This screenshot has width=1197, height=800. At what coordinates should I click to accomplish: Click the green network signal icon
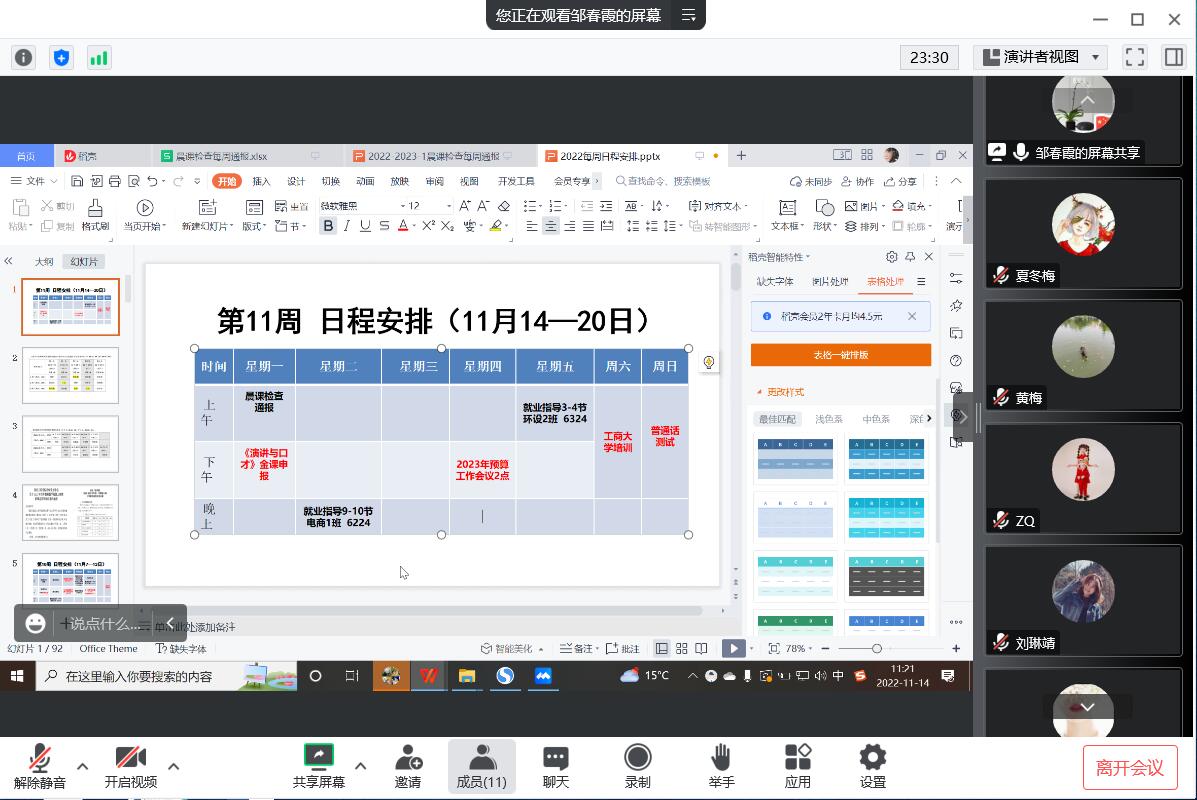[99, 57]
